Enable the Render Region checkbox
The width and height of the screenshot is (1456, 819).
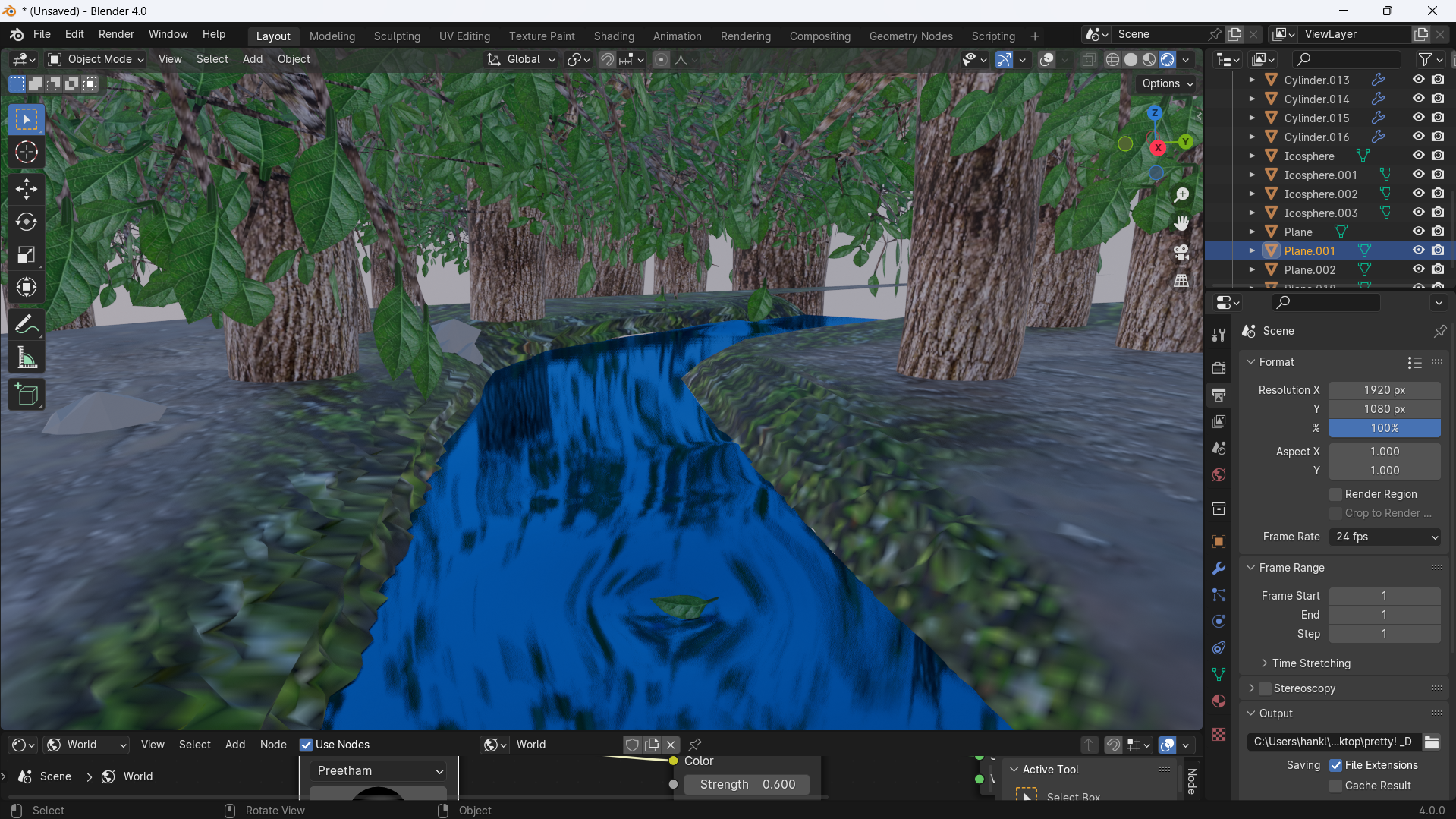[x=1336, y=494]
